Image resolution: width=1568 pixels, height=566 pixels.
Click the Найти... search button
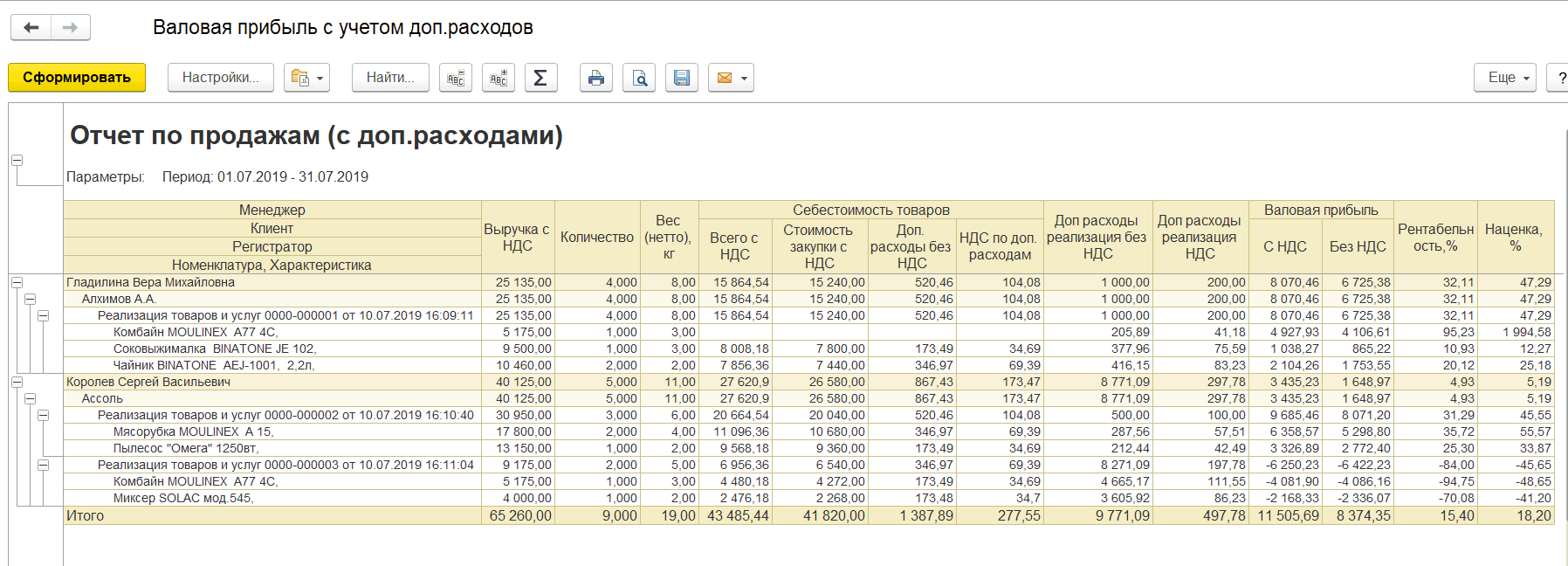point(390,78)
